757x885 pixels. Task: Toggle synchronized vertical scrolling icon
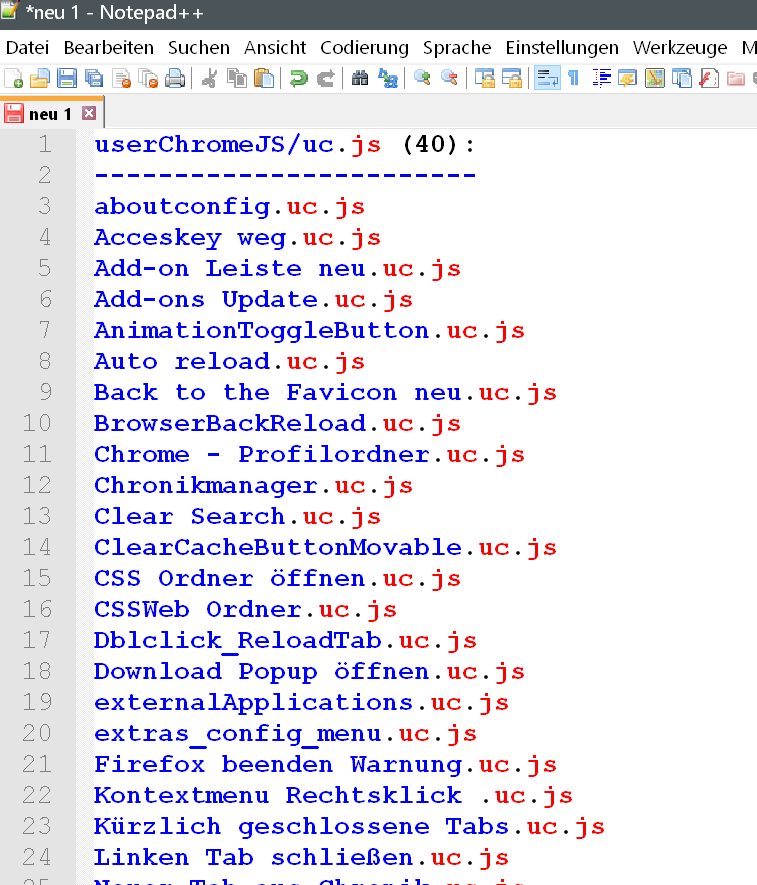point(484,78)
